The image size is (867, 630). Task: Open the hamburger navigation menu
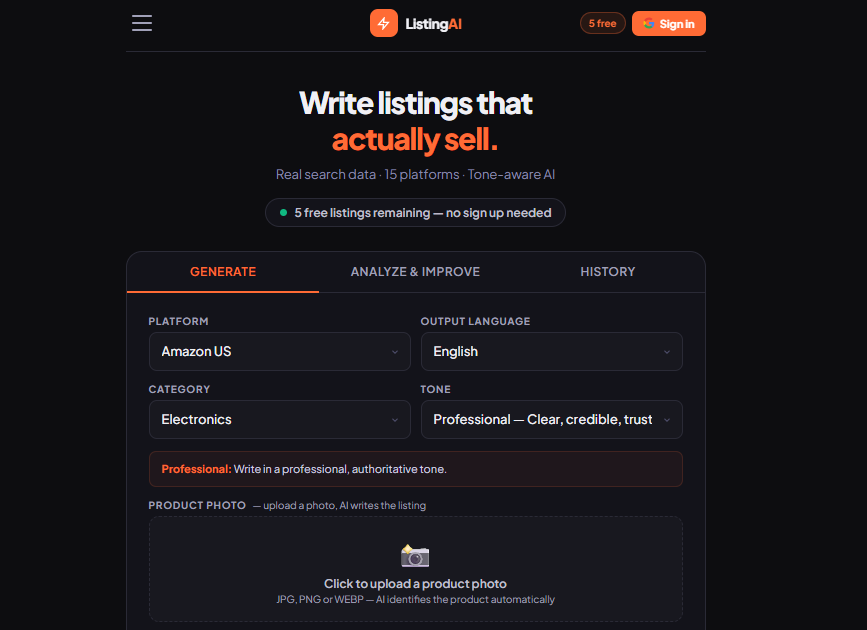click(141, 22)
